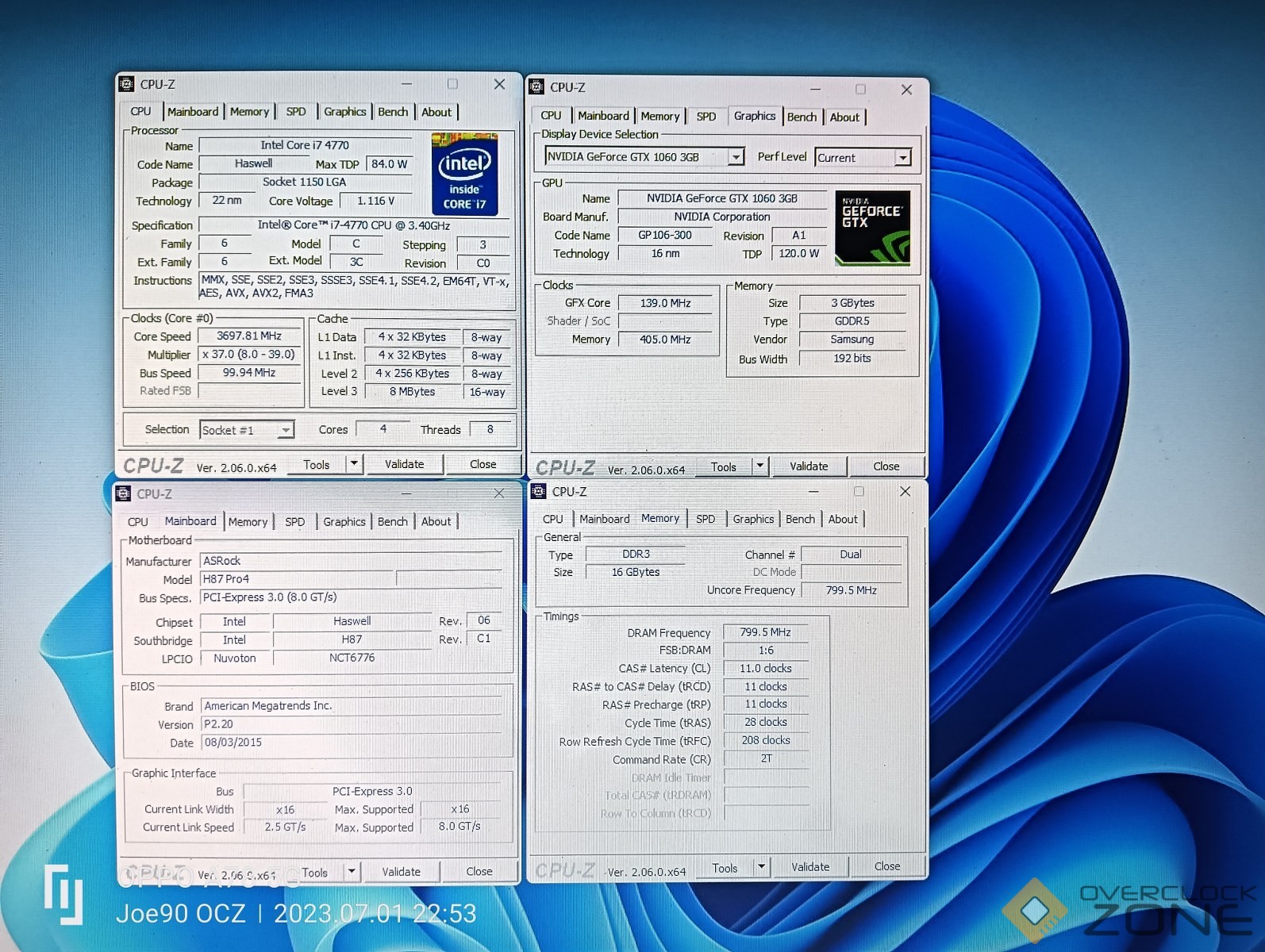The width and height of the screenshot is (1265, 952).
Task: Click the GPU Code Name GP106-300 field
Action: click(x=665, y=236)
